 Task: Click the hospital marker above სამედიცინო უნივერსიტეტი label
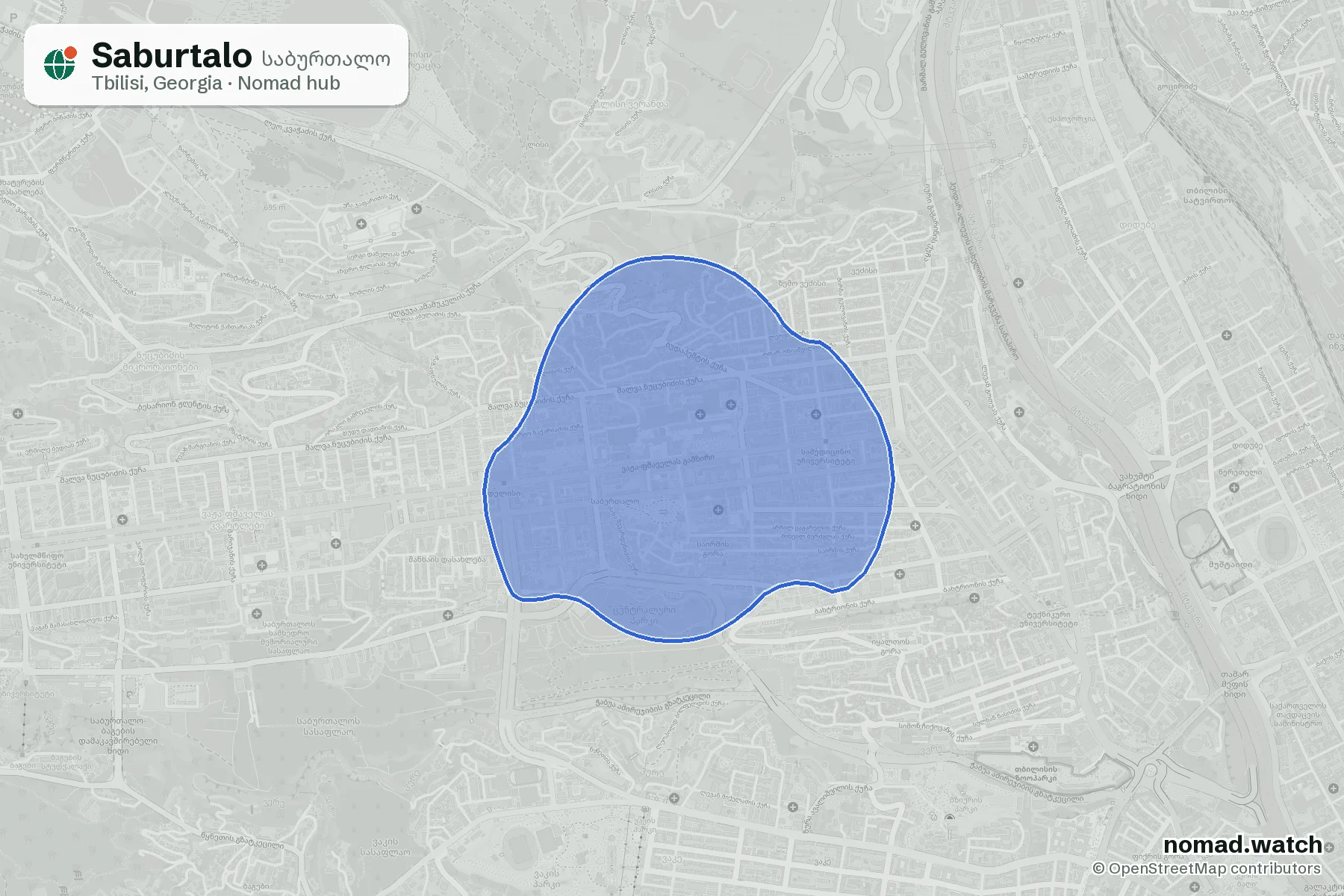tap(816, 414)
